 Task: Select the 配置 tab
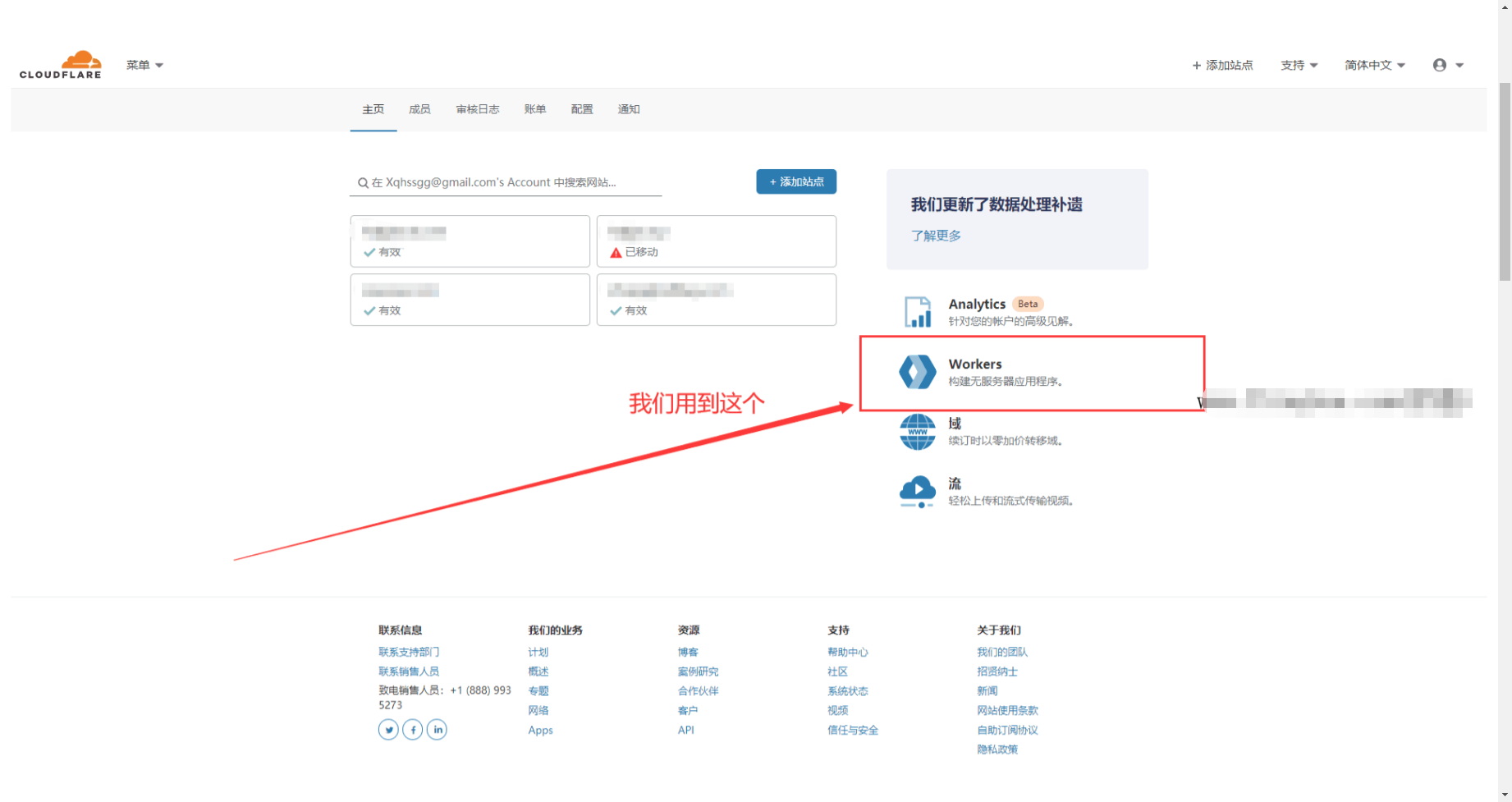coord(582,109)
